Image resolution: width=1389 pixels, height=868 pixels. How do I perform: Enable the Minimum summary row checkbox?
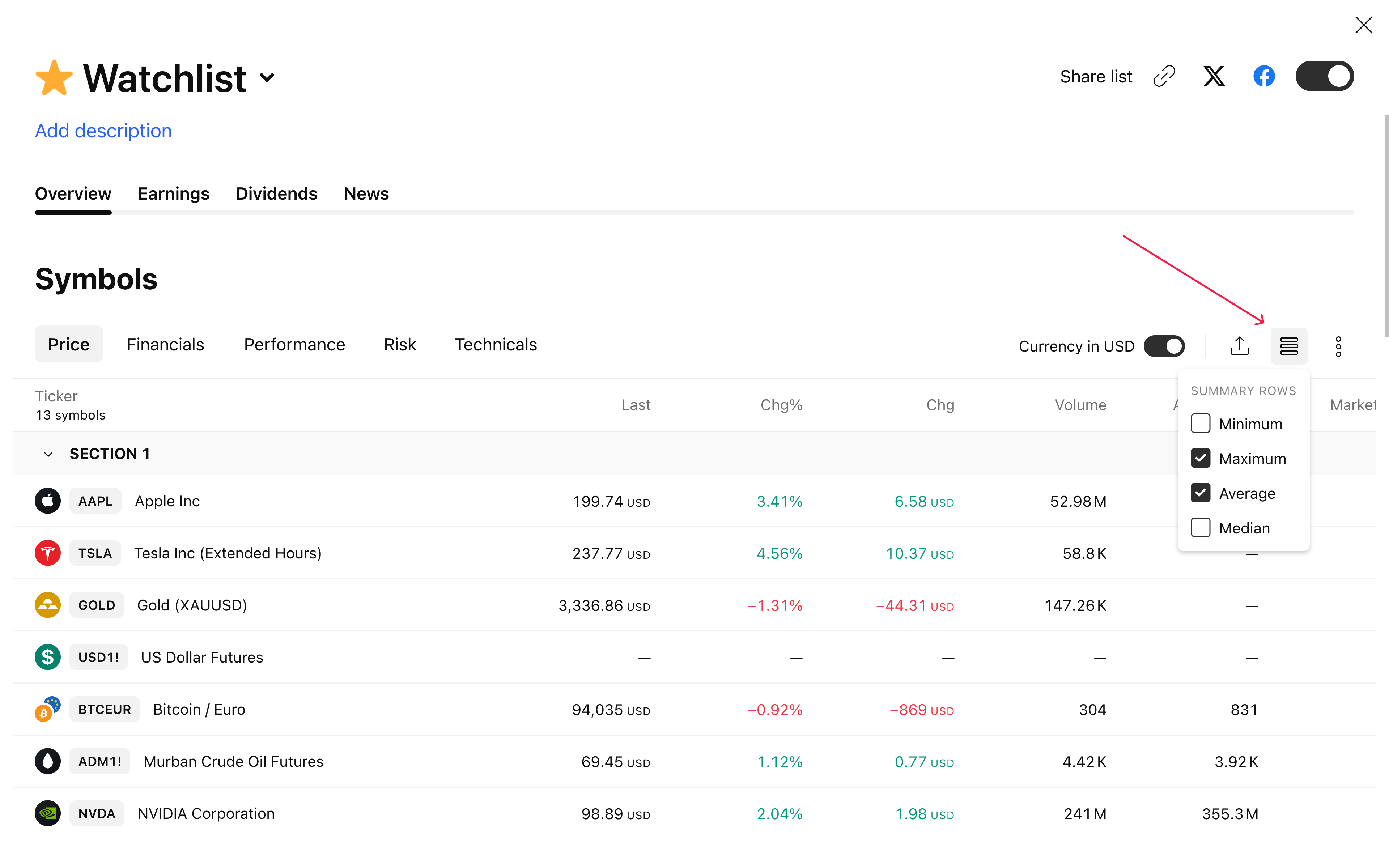(1200, 424)
